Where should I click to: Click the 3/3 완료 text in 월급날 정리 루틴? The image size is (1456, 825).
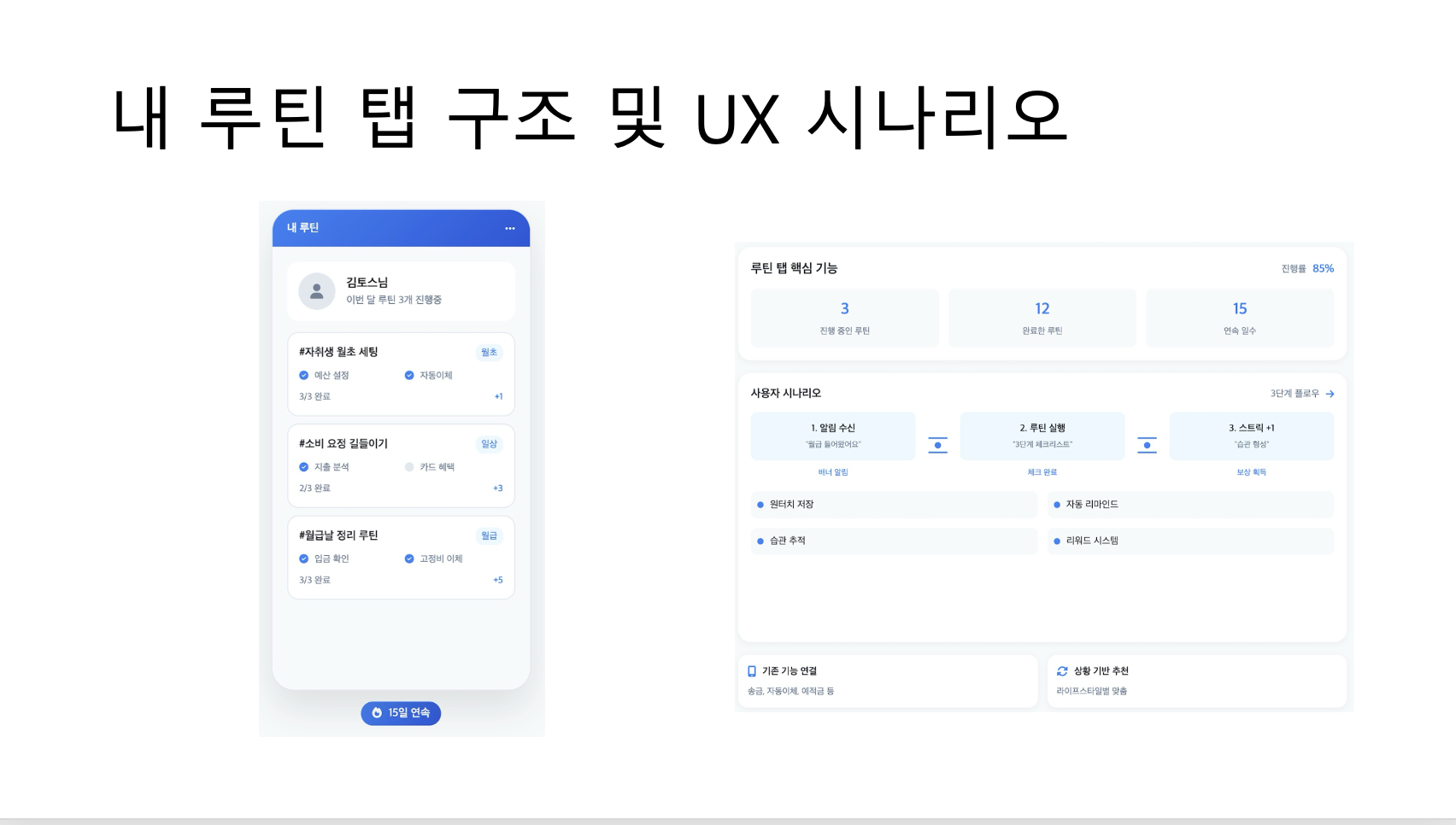[x=314, y=580]
